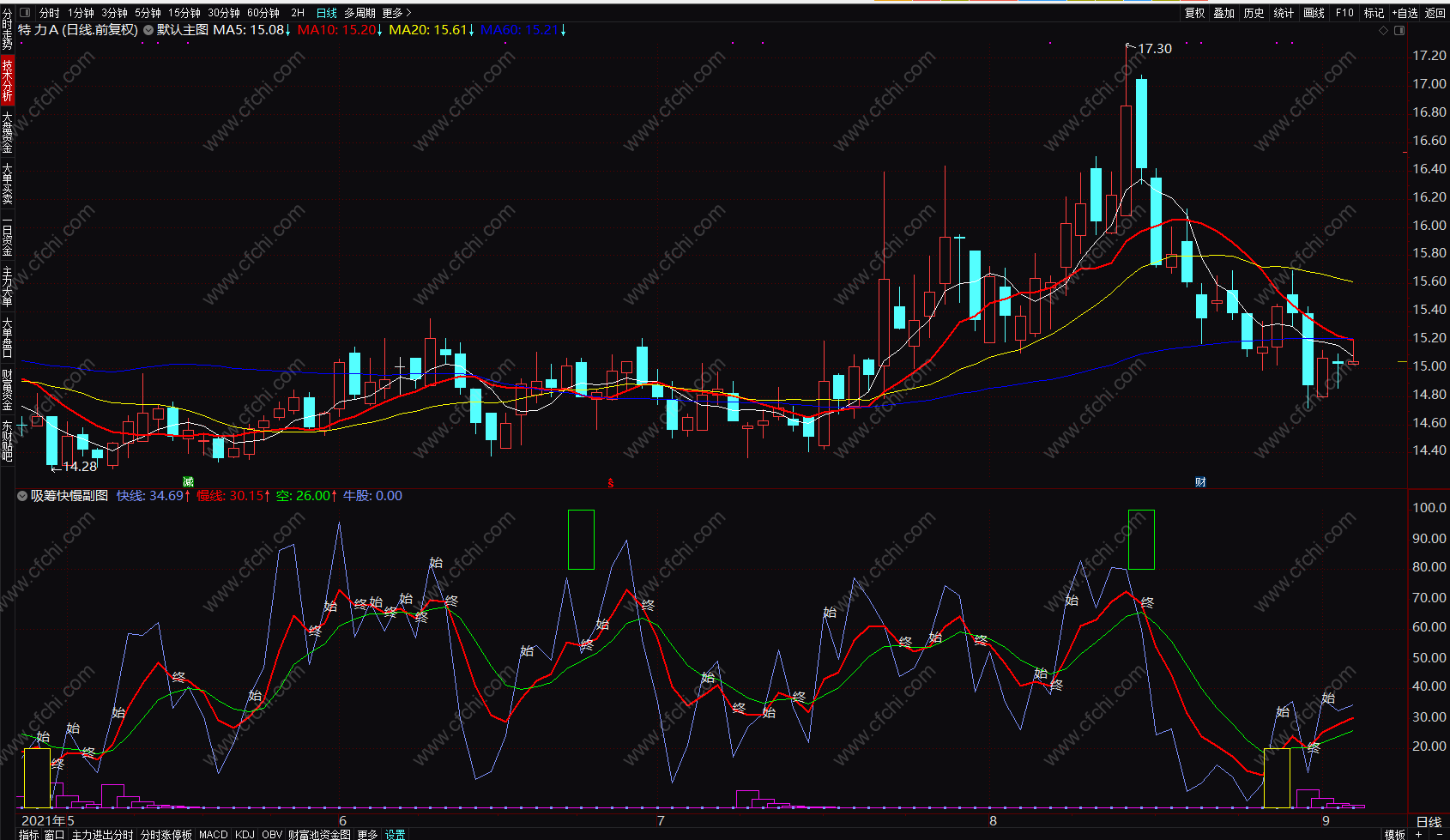This screenshot has height=840, width=1450.
Task: Click the yellow MA20 value label
Action: 432,30
